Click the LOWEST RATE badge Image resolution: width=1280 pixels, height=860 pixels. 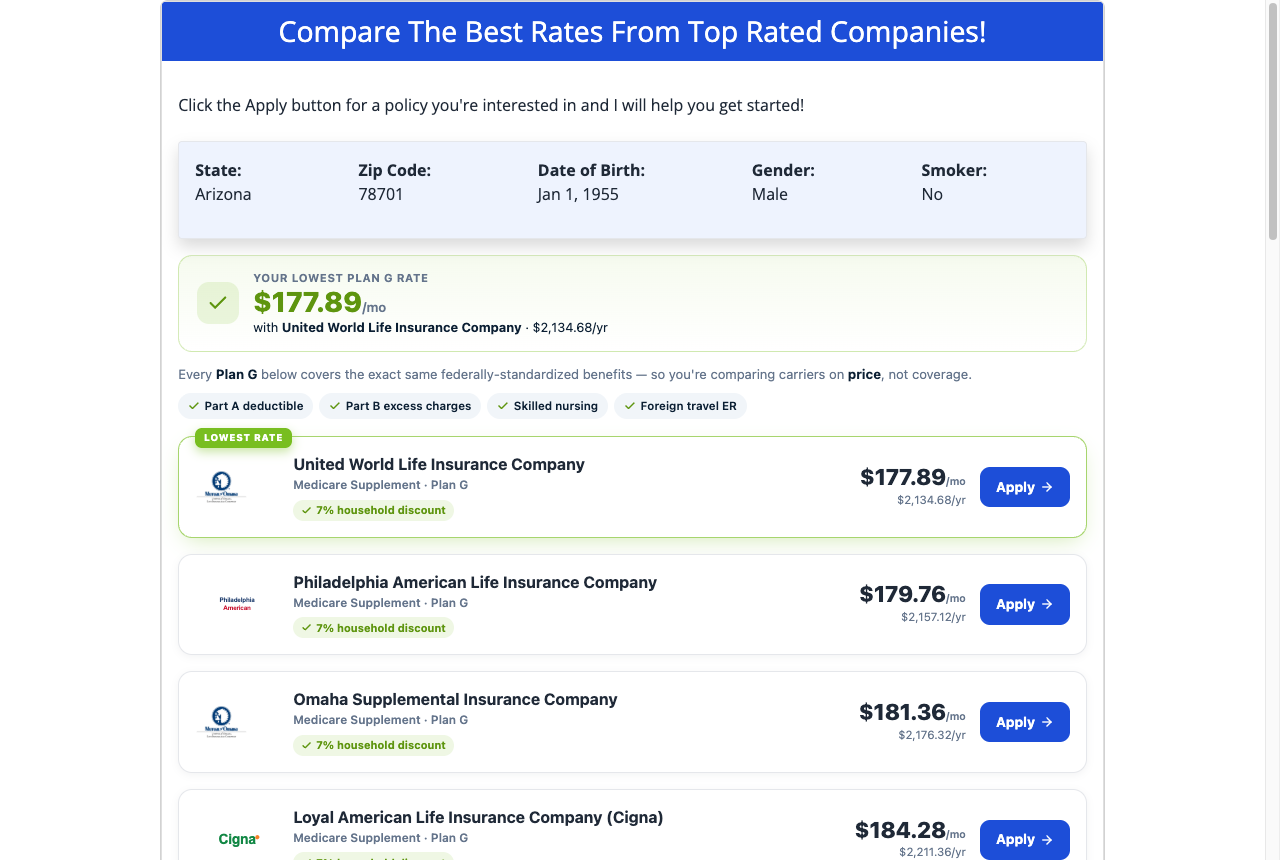tap(243, 438)
